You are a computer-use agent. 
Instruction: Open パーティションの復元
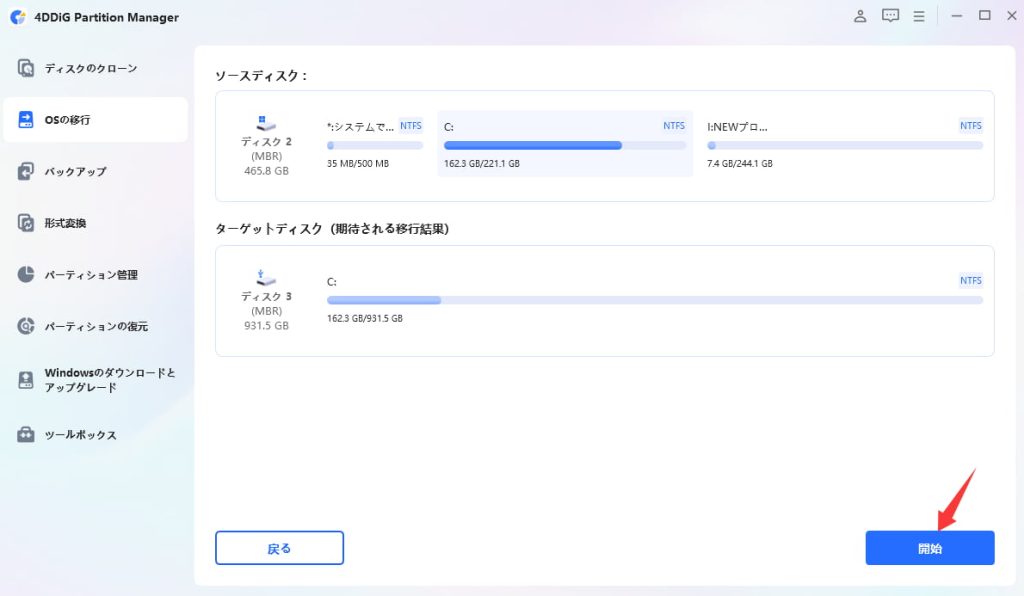click(95, 326)
